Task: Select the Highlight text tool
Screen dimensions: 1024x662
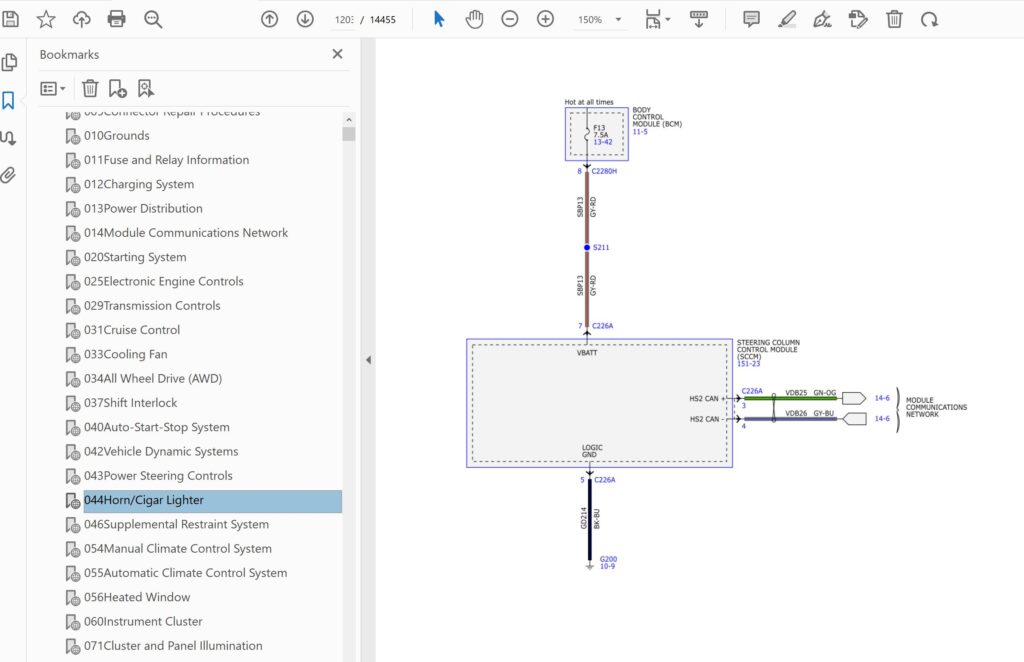Action: (x=787, y=19)
